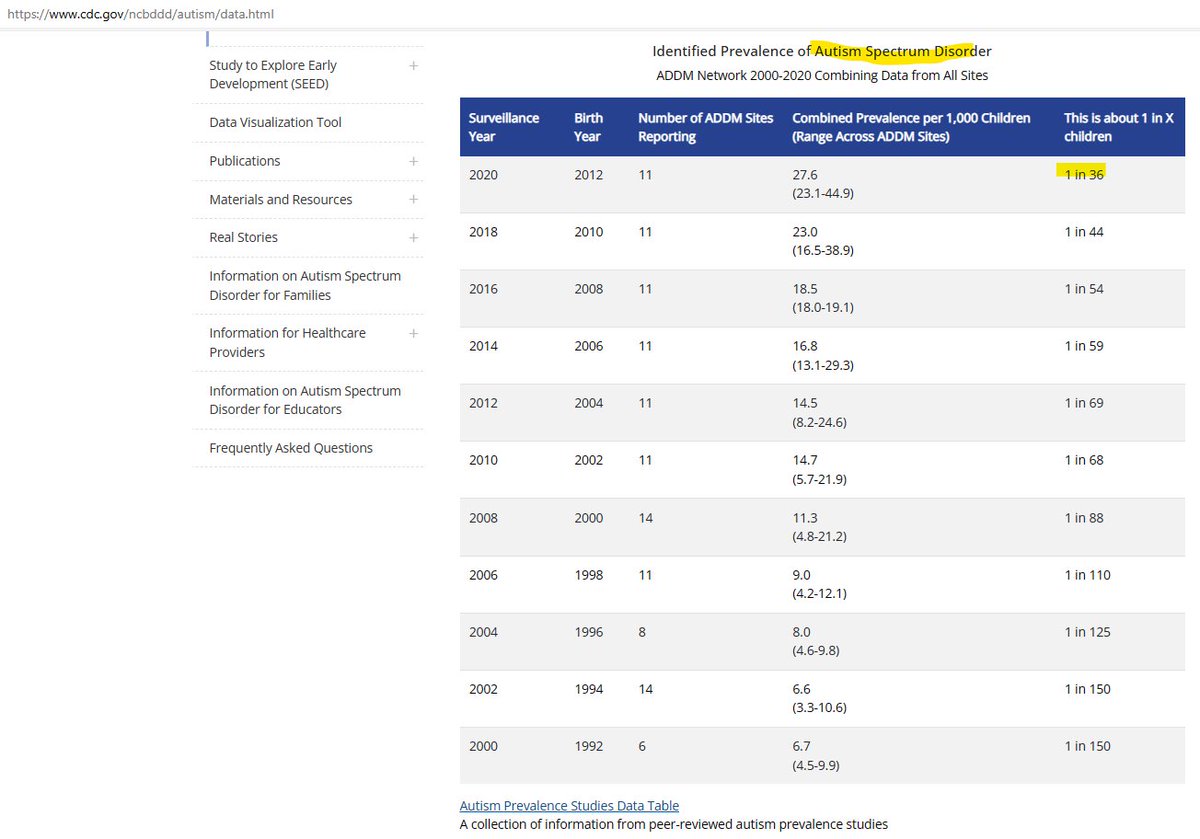1200x839 pixels.
Task: Go to the Publications page link
Action: (245, 161)
